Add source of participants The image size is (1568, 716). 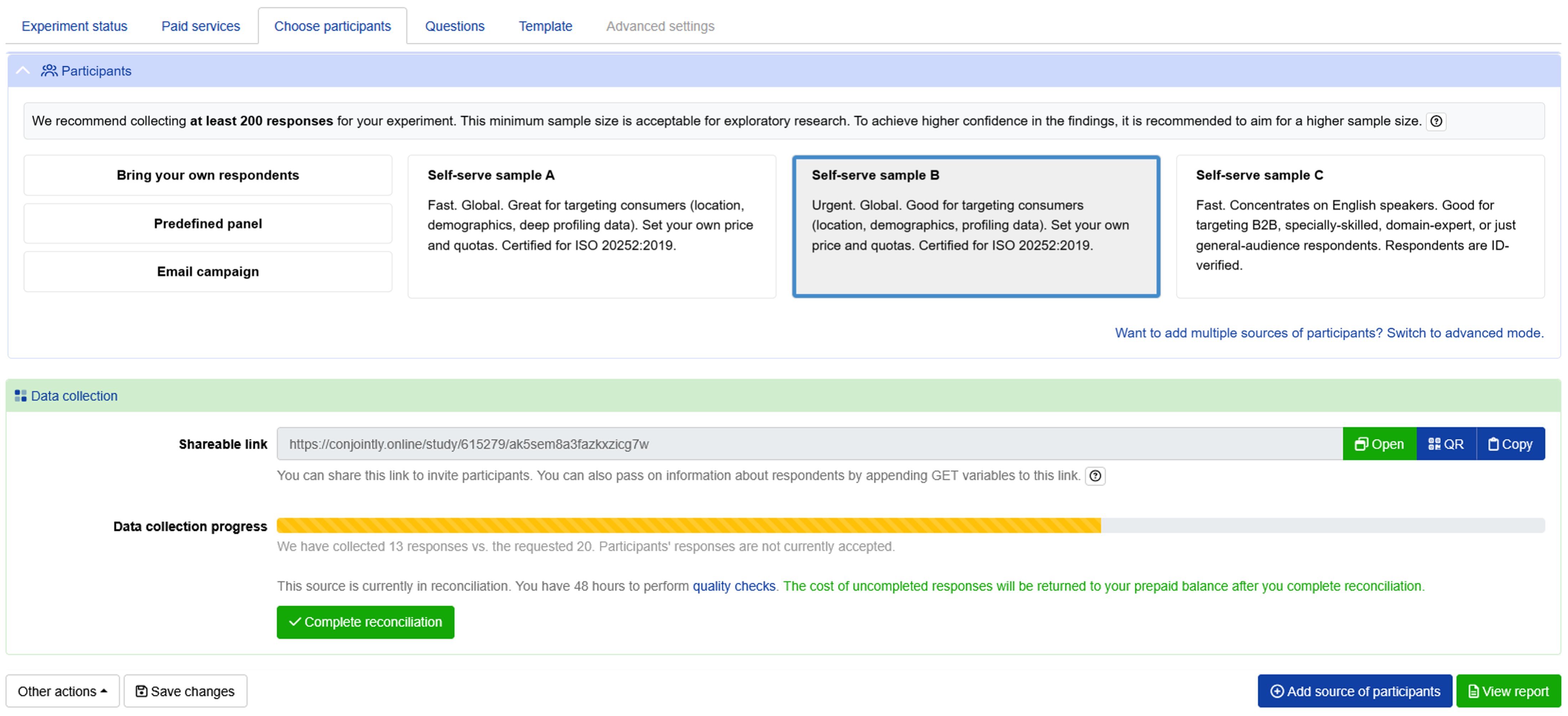click(x=1354, y=691)
